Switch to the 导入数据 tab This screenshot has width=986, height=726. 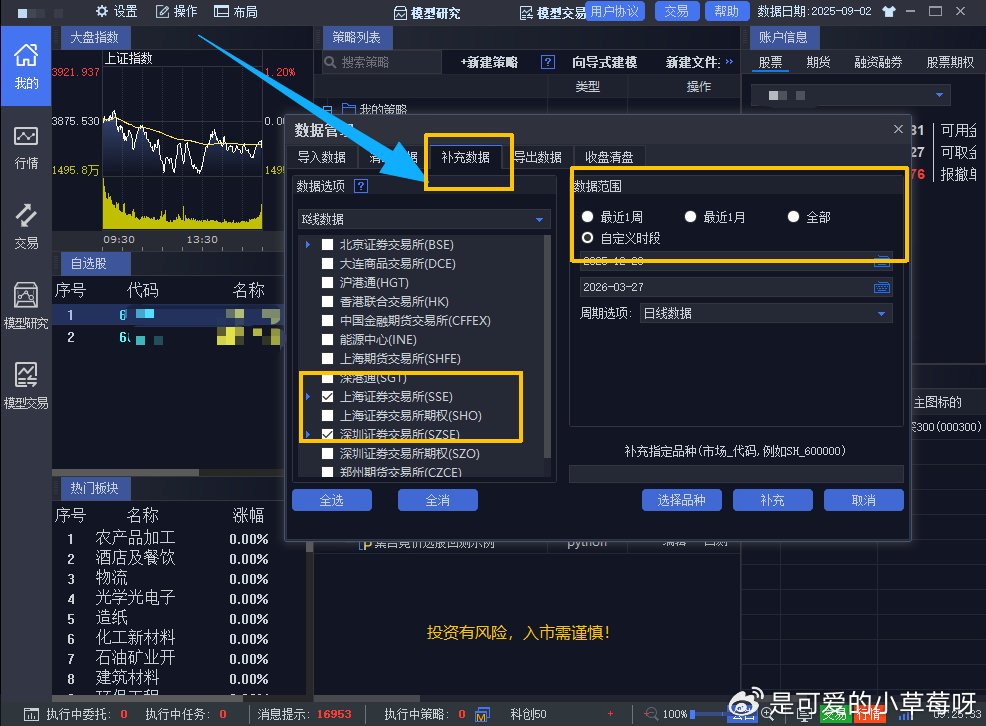[321, 157]
